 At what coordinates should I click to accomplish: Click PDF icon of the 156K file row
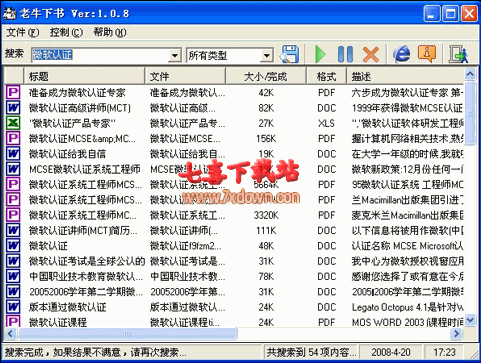click(13, 138)
